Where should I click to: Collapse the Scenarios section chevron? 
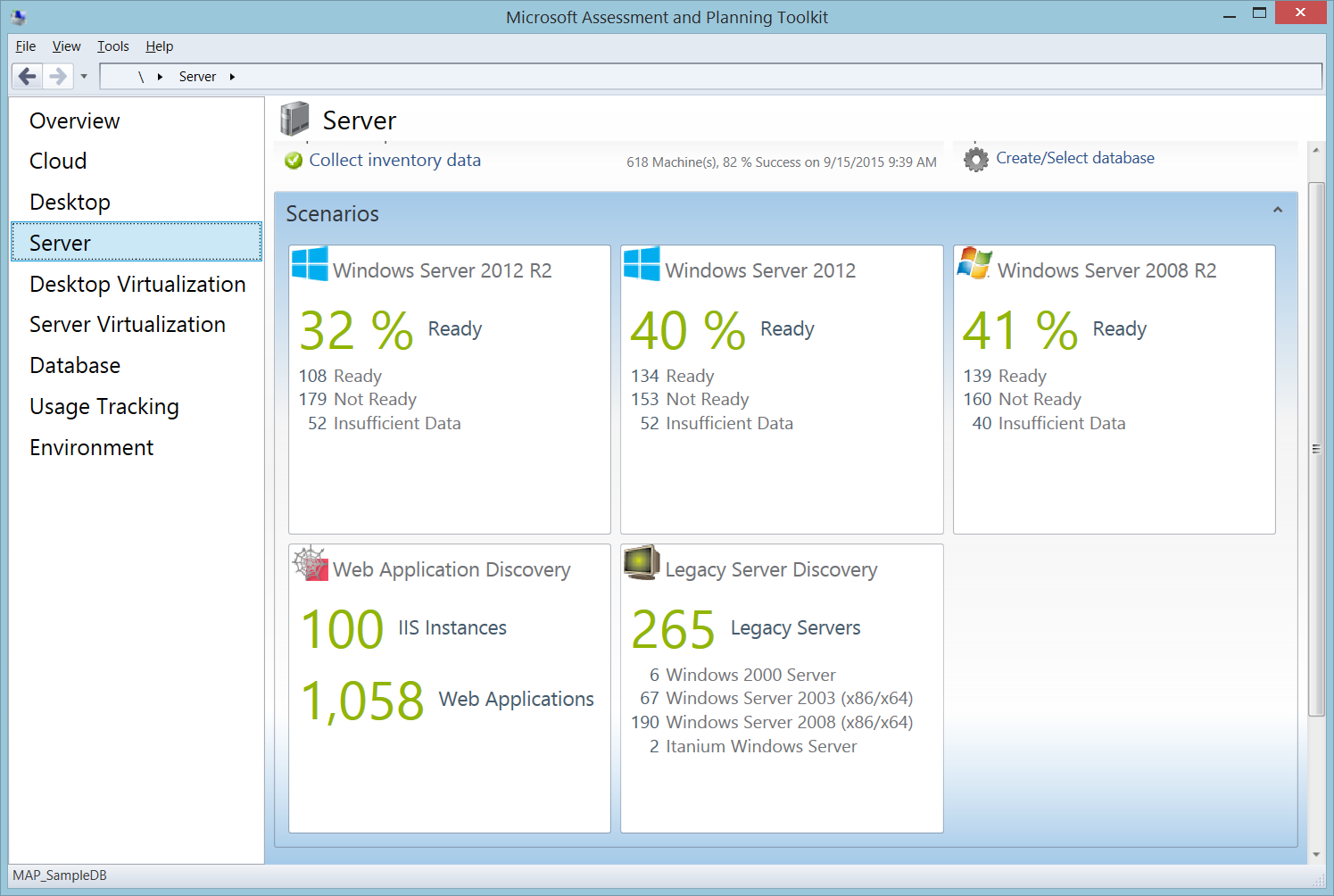pyautogui.click(x=1278, y=208)
